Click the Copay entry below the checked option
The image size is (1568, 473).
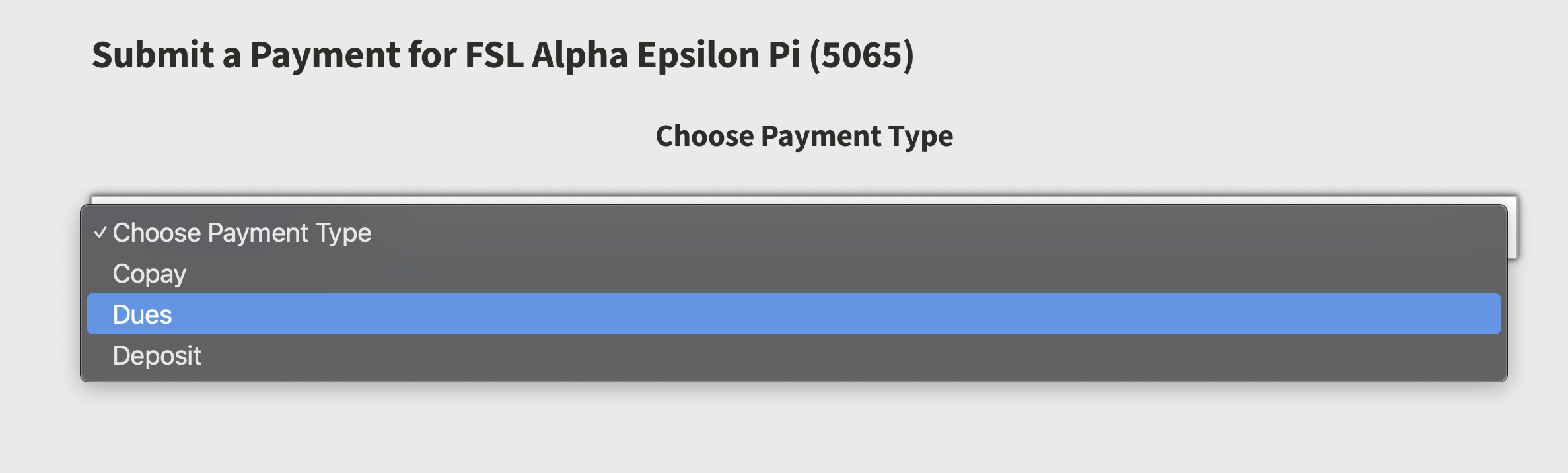(149, 273)
